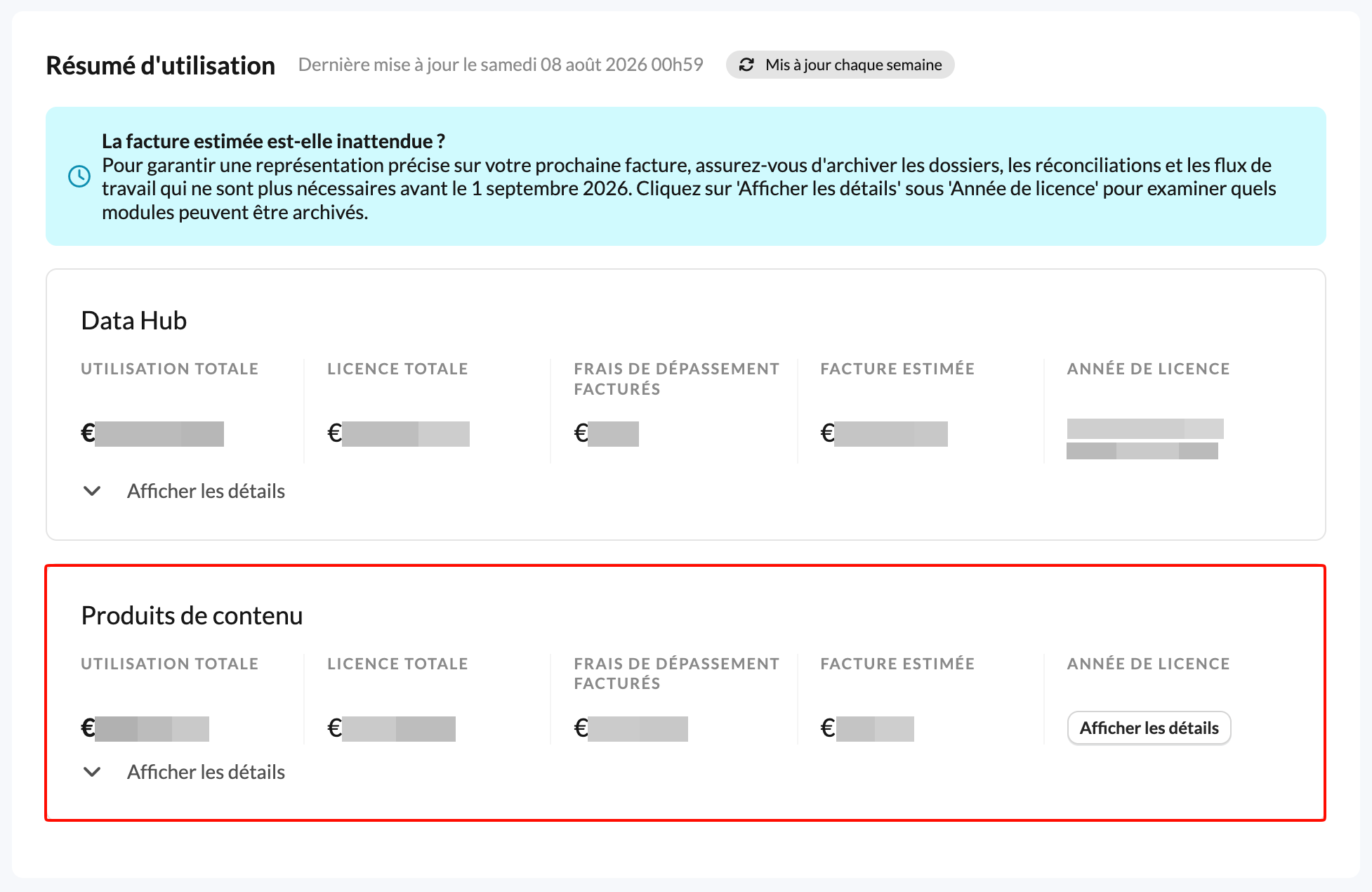Click the clock icon in the blue banner
Viewport: 1372px width, 892px height.
pyautogui.click(x=79, y=176)
